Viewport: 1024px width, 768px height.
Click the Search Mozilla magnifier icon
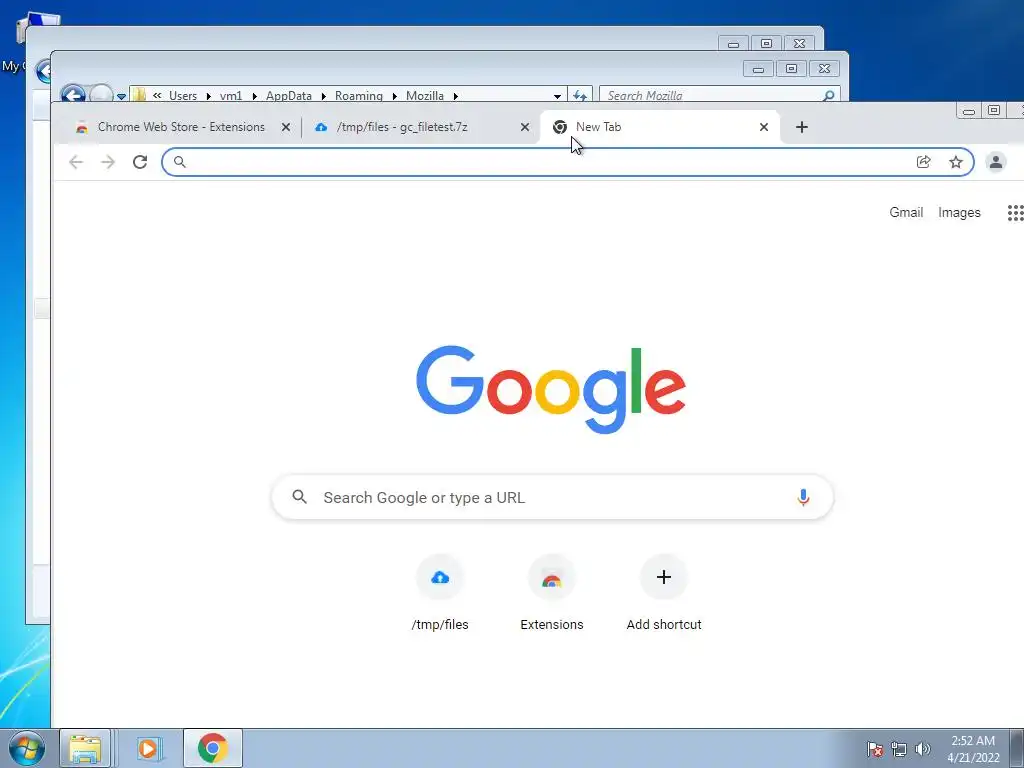coord(829,95)
